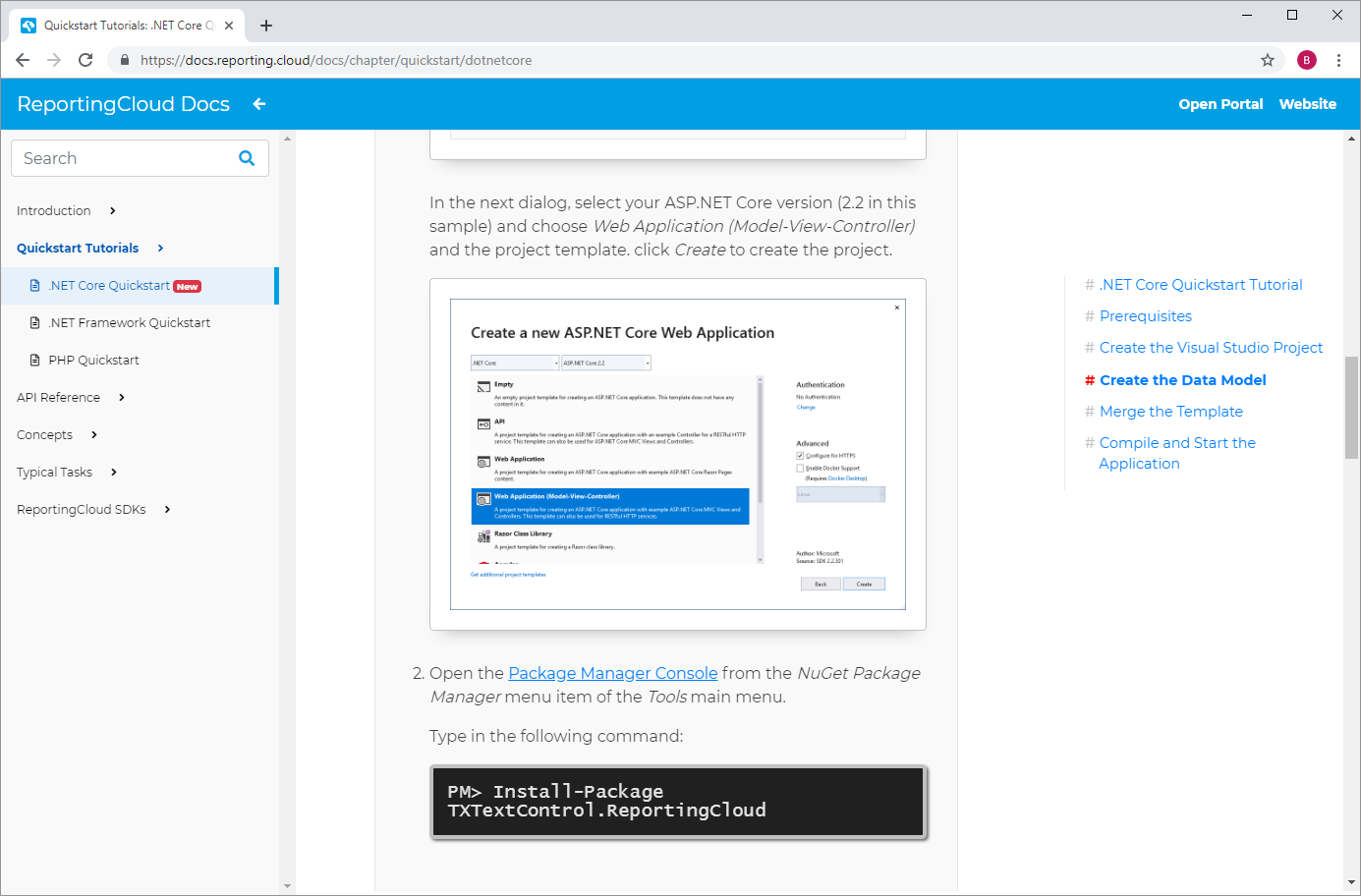Collapse the Quickstart Tutorials section
The height and width of the screenshot is (896, 1361).
pyautogui.click(x=160, y=249)
